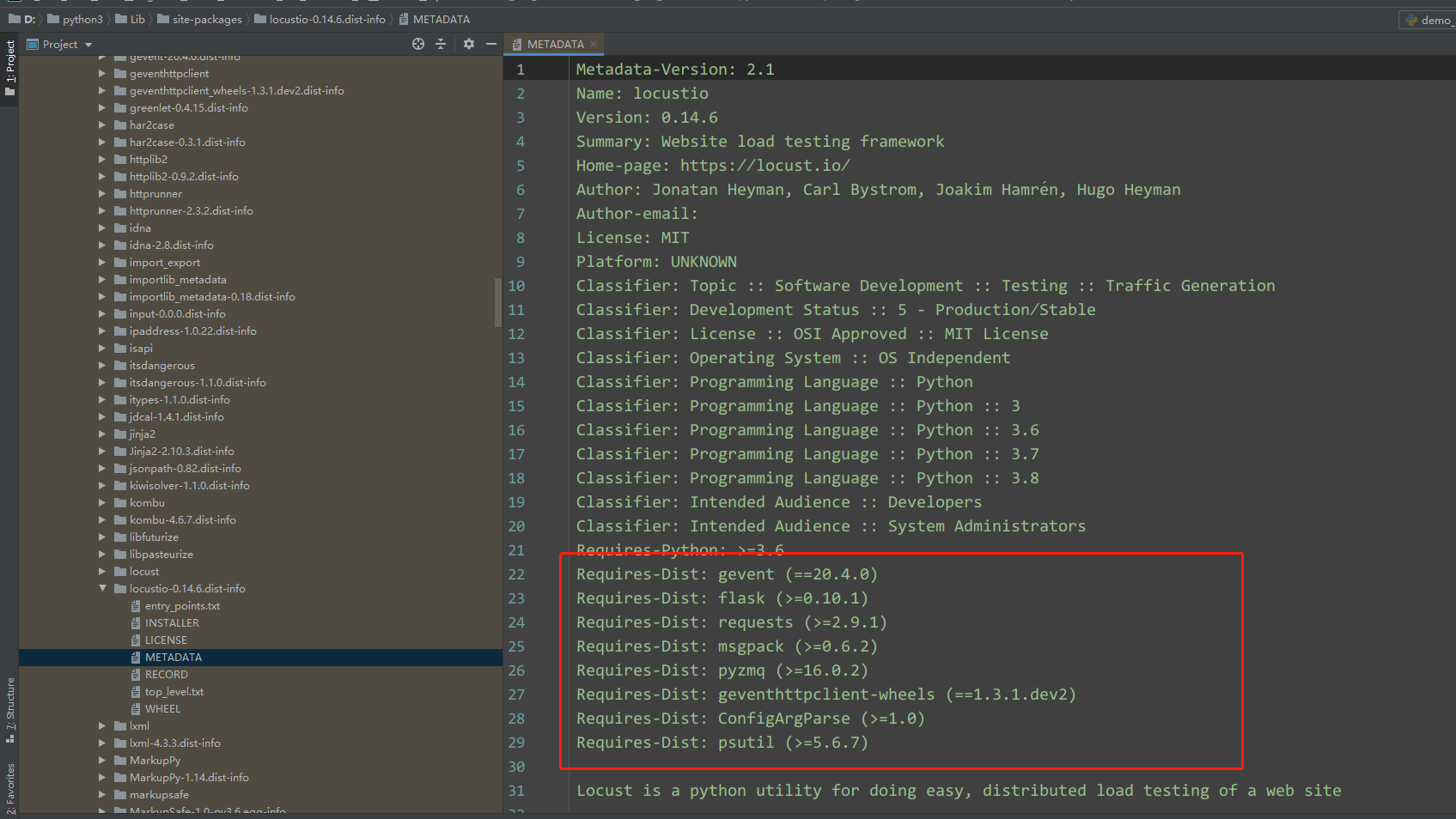Click the Project panel vertical scrollbar
1456x819 pixels.
[498, 302]
